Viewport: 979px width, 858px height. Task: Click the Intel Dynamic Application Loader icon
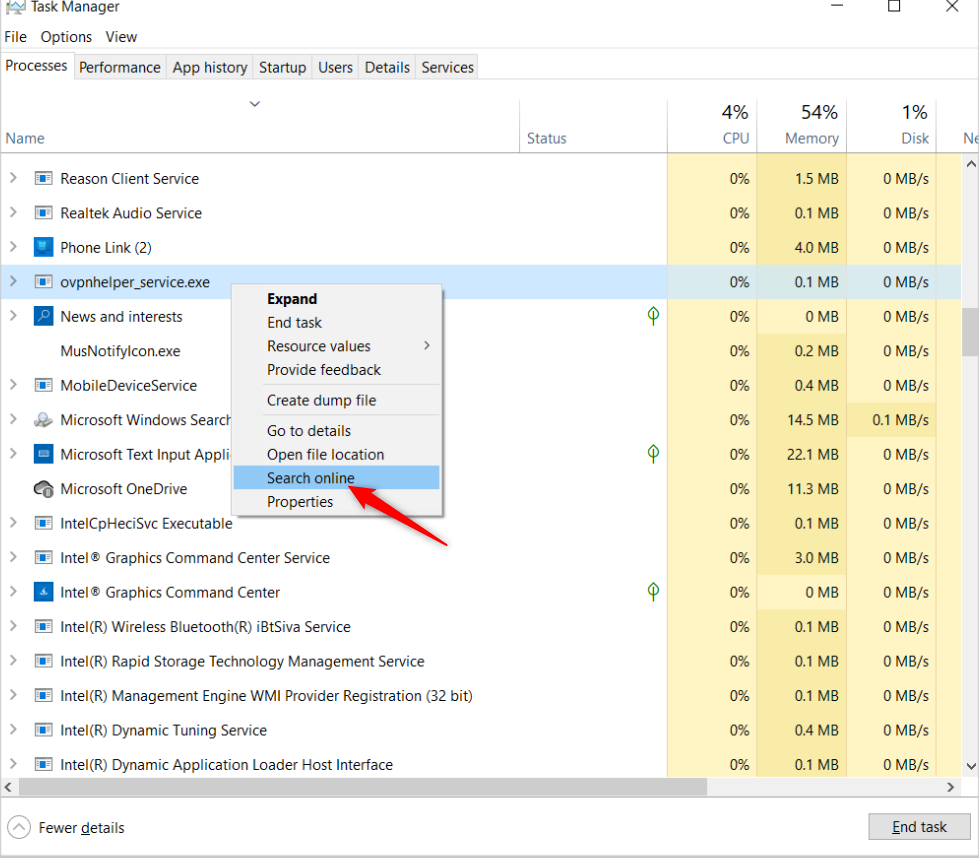click(x=43, y=764)
